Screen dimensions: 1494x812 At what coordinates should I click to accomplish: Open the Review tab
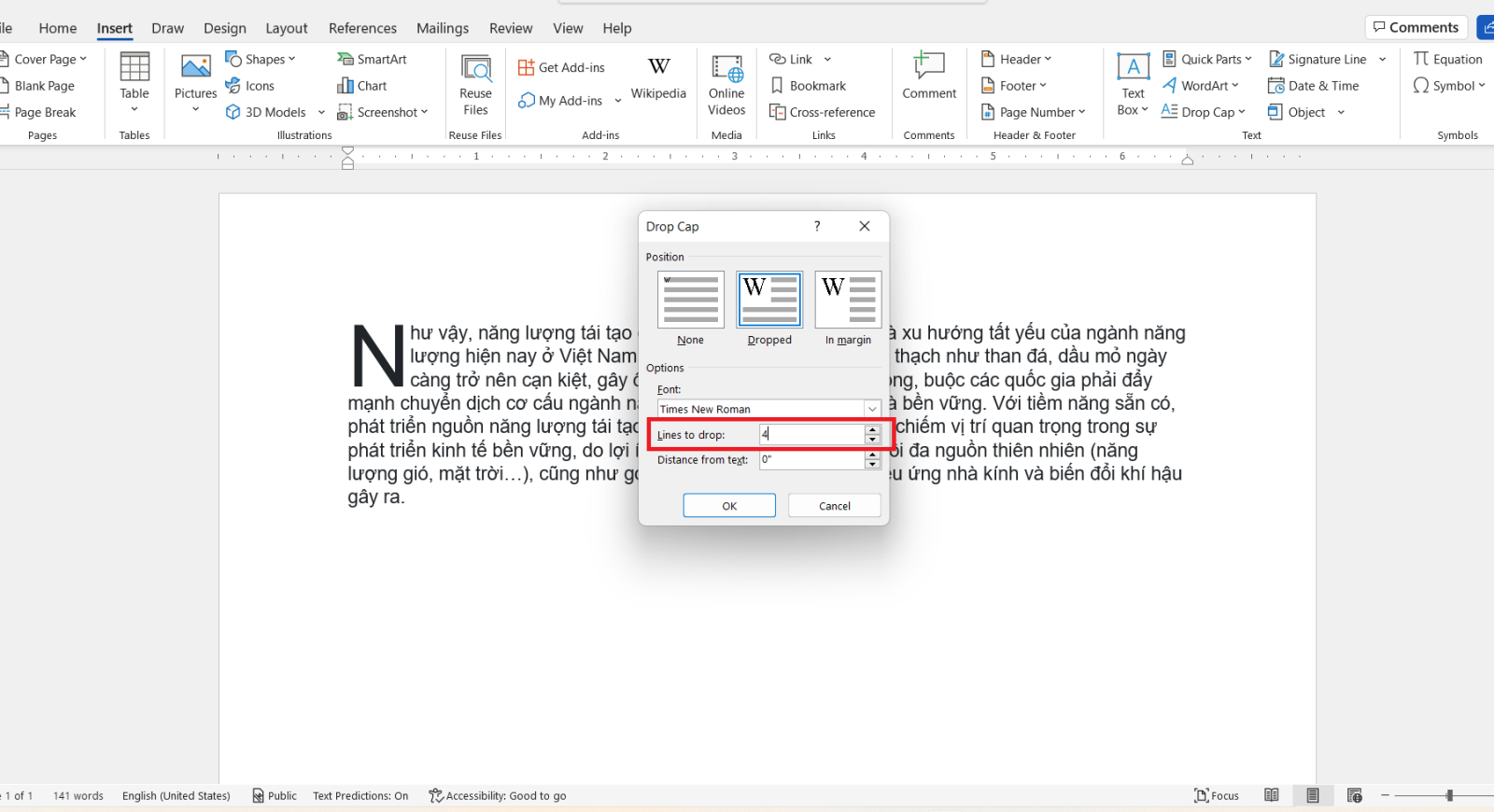511,28
